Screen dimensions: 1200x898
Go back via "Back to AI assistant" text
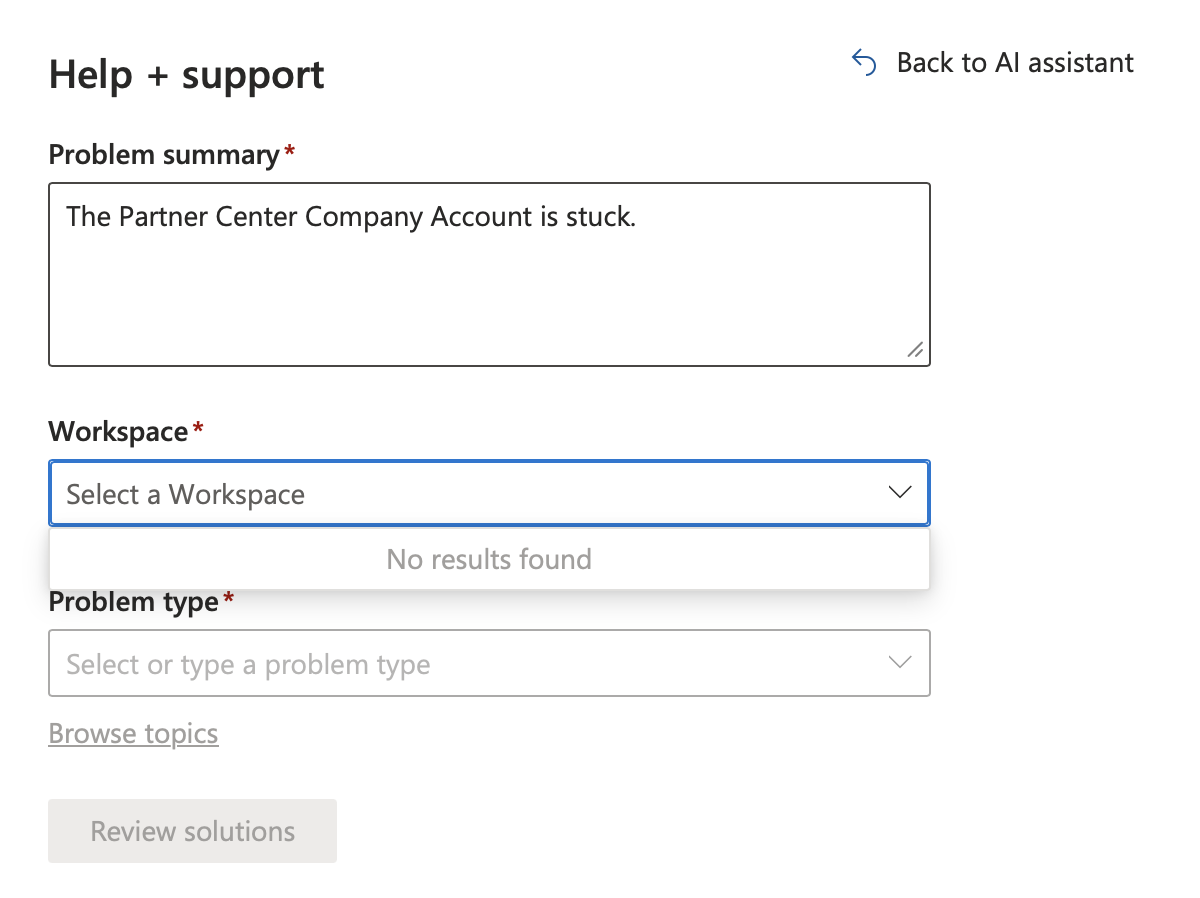click(1015, 63)
